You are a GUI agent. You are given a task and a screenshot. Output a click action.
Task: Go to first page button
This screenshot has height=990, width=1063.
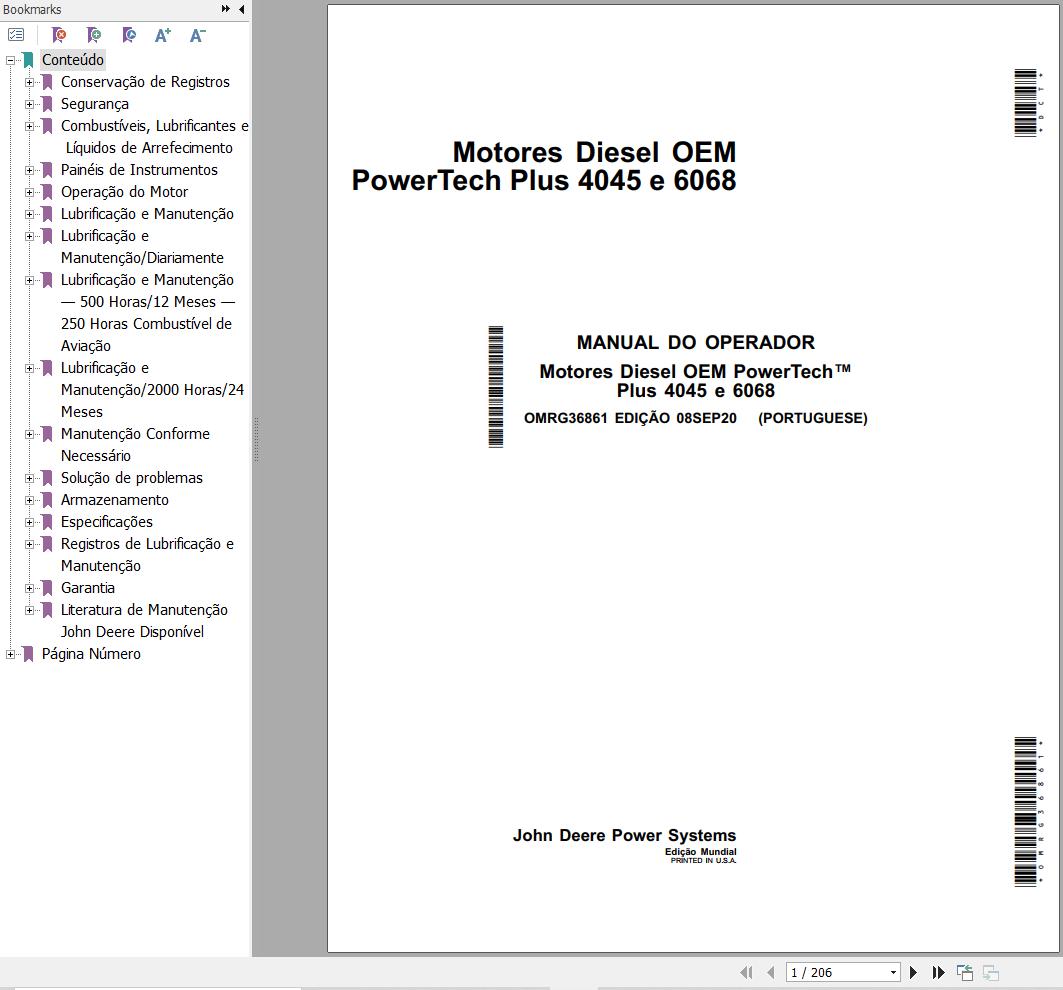point(746,972)
